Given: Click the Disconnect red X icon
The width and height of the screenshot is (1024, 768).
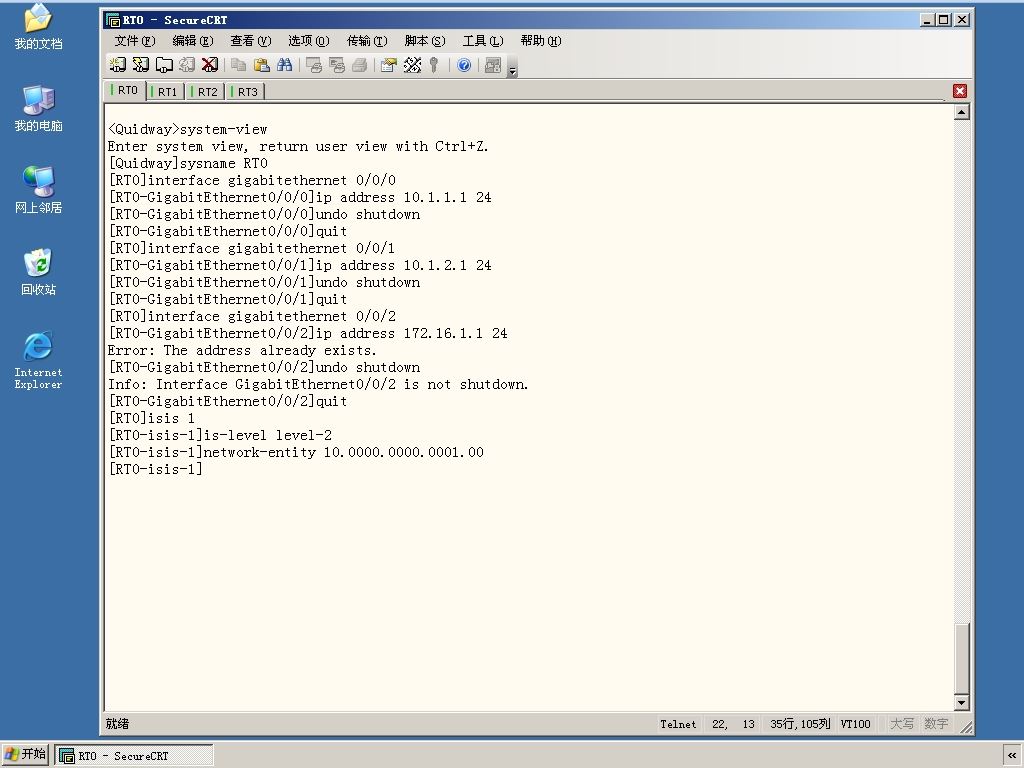Looking at the screenshot, I should 210,65.
